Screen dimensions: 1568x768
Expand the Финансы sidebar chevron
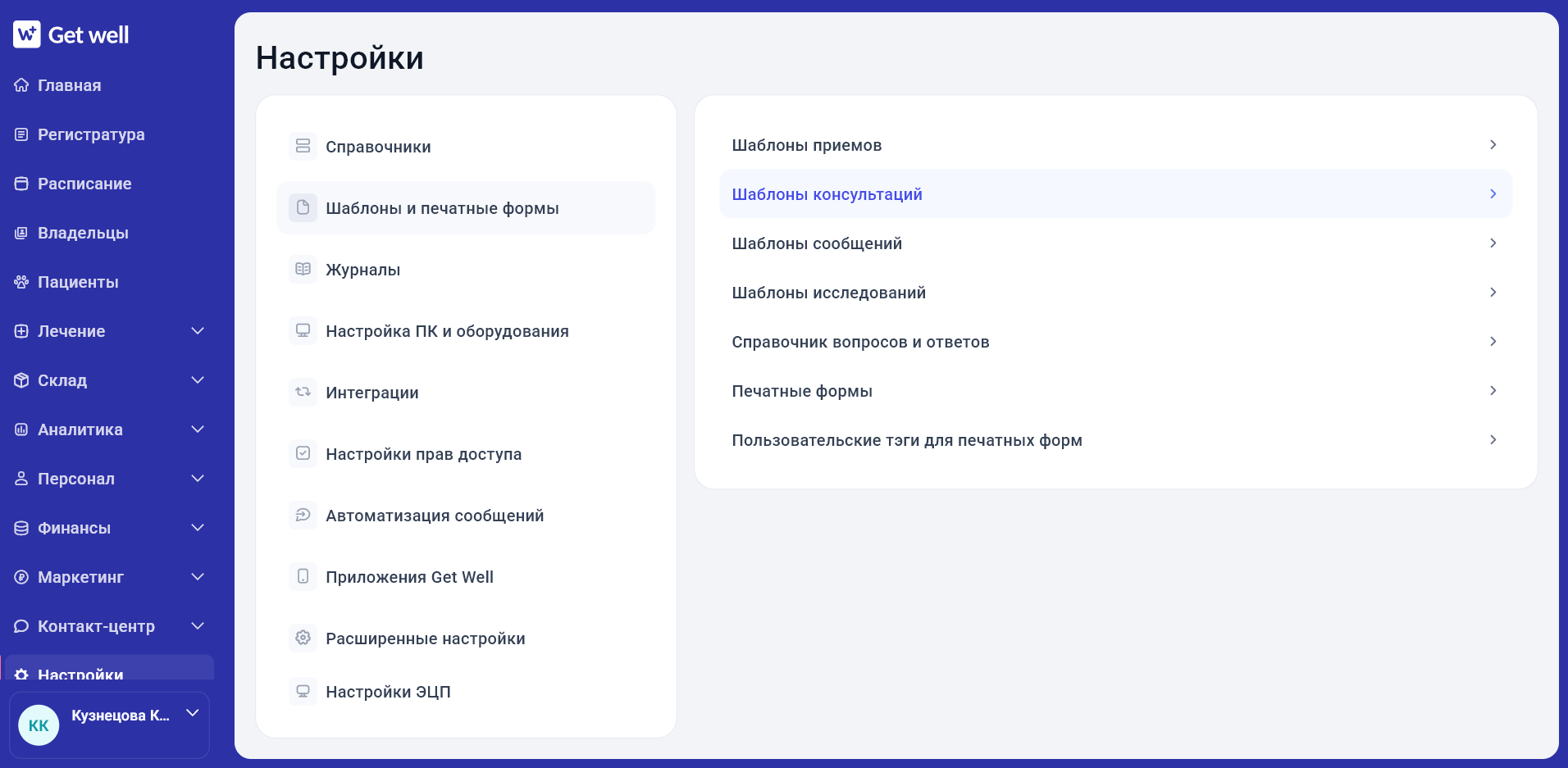(x=198, y=528)
